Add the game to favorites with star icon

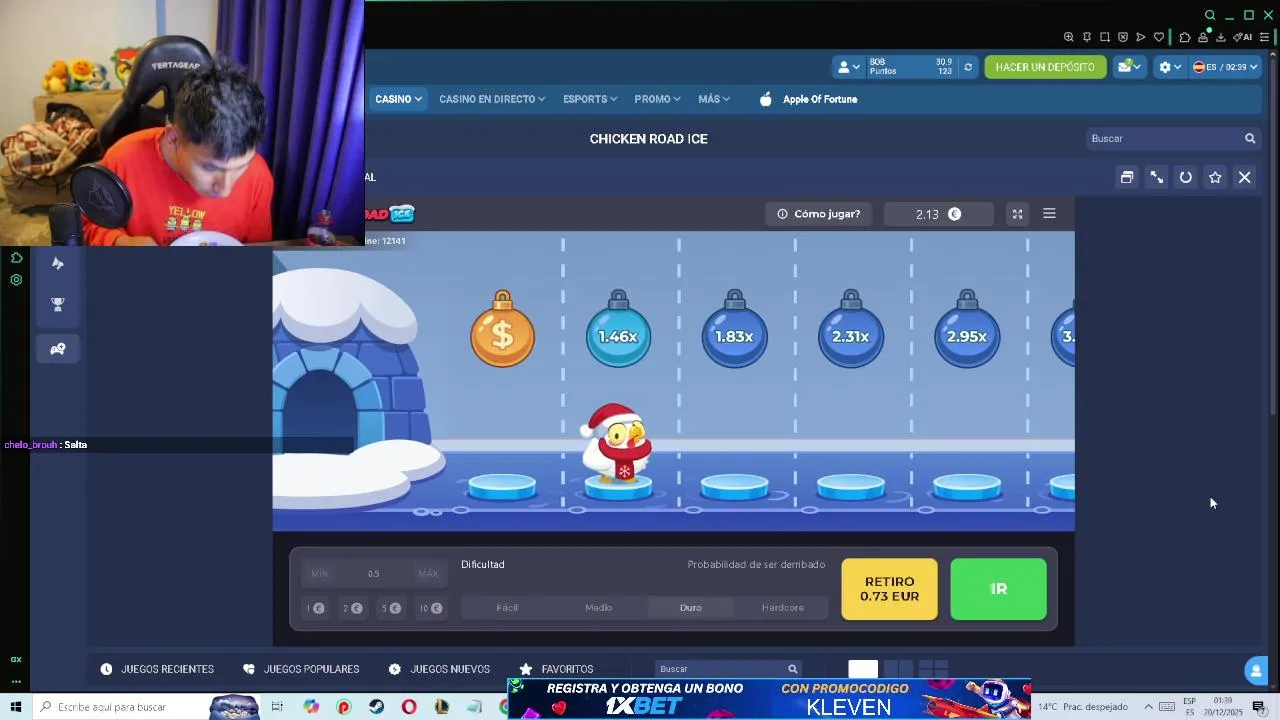(x=1215, y=177)
